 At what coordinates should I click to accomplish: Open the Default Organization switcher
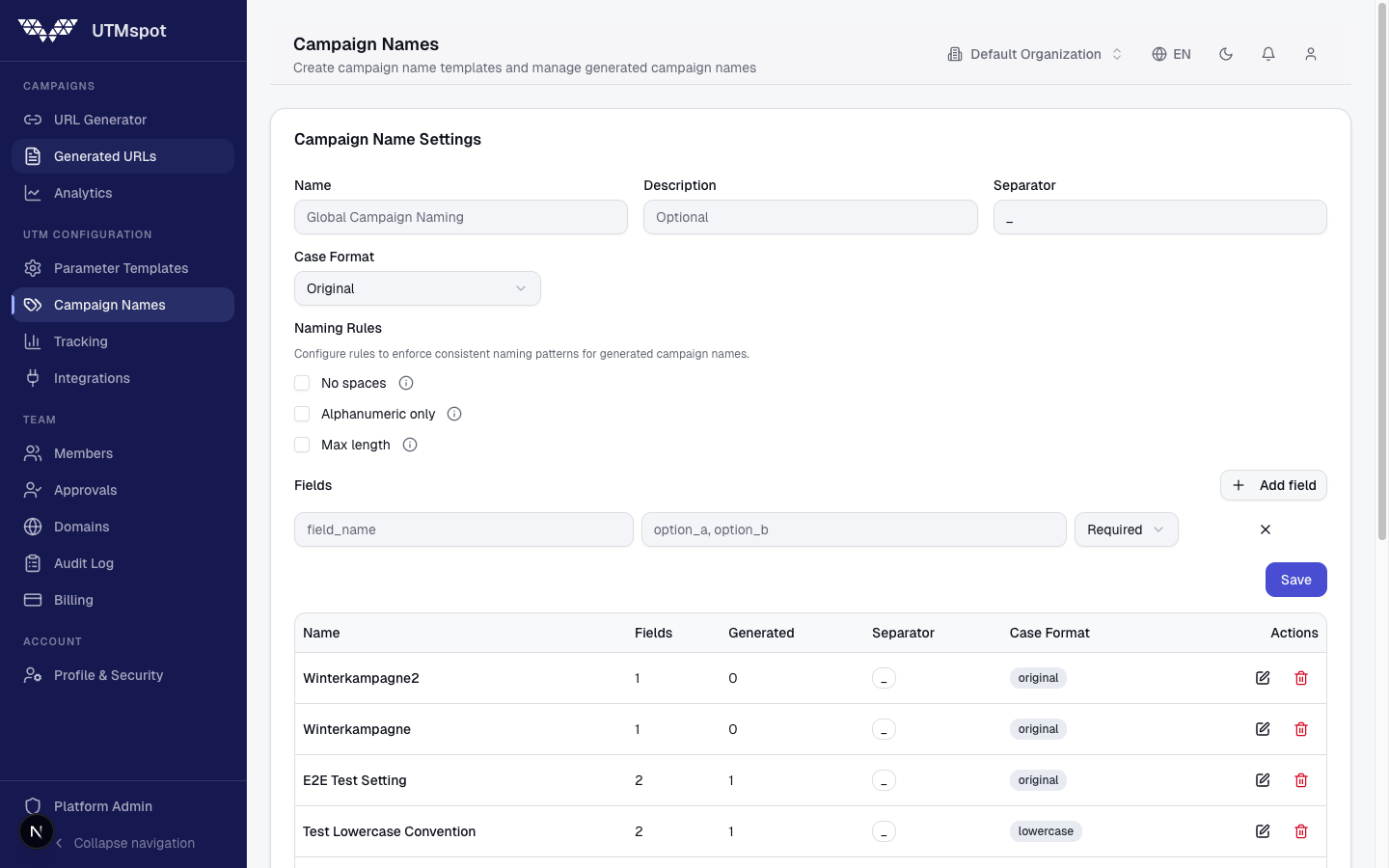(1035, 54)
